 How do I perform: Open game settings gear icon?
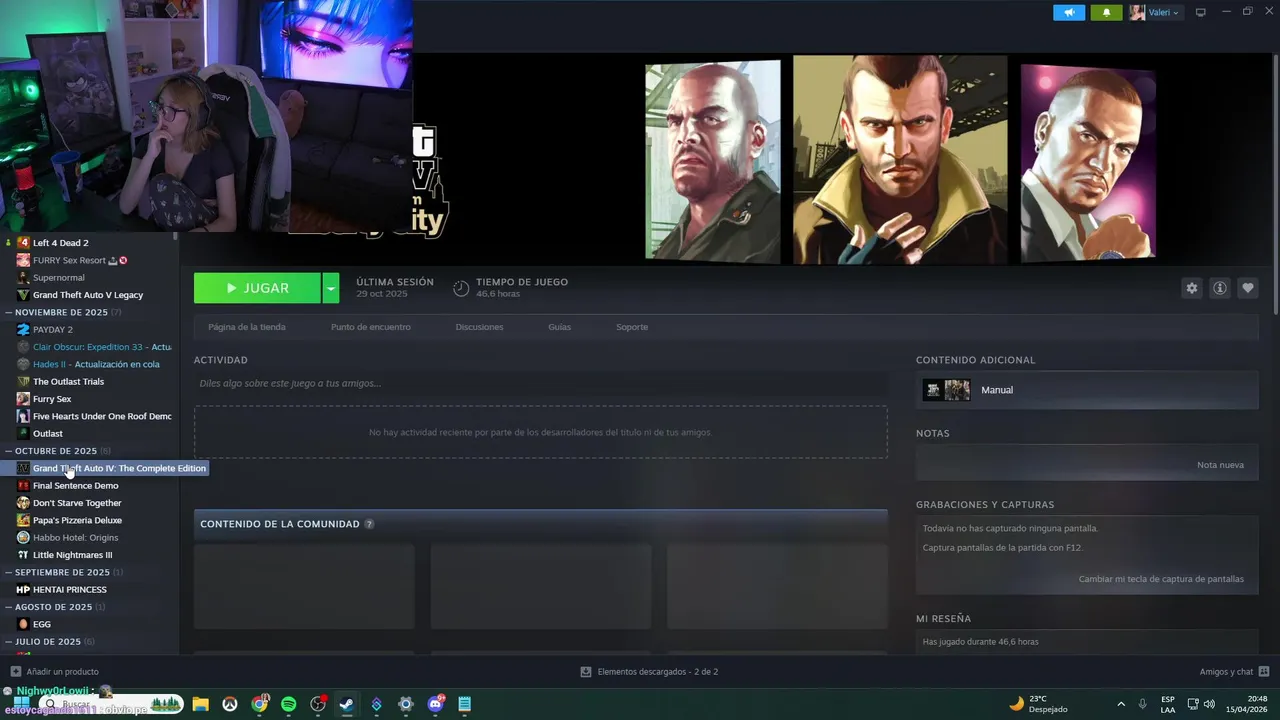point(1191,288)
